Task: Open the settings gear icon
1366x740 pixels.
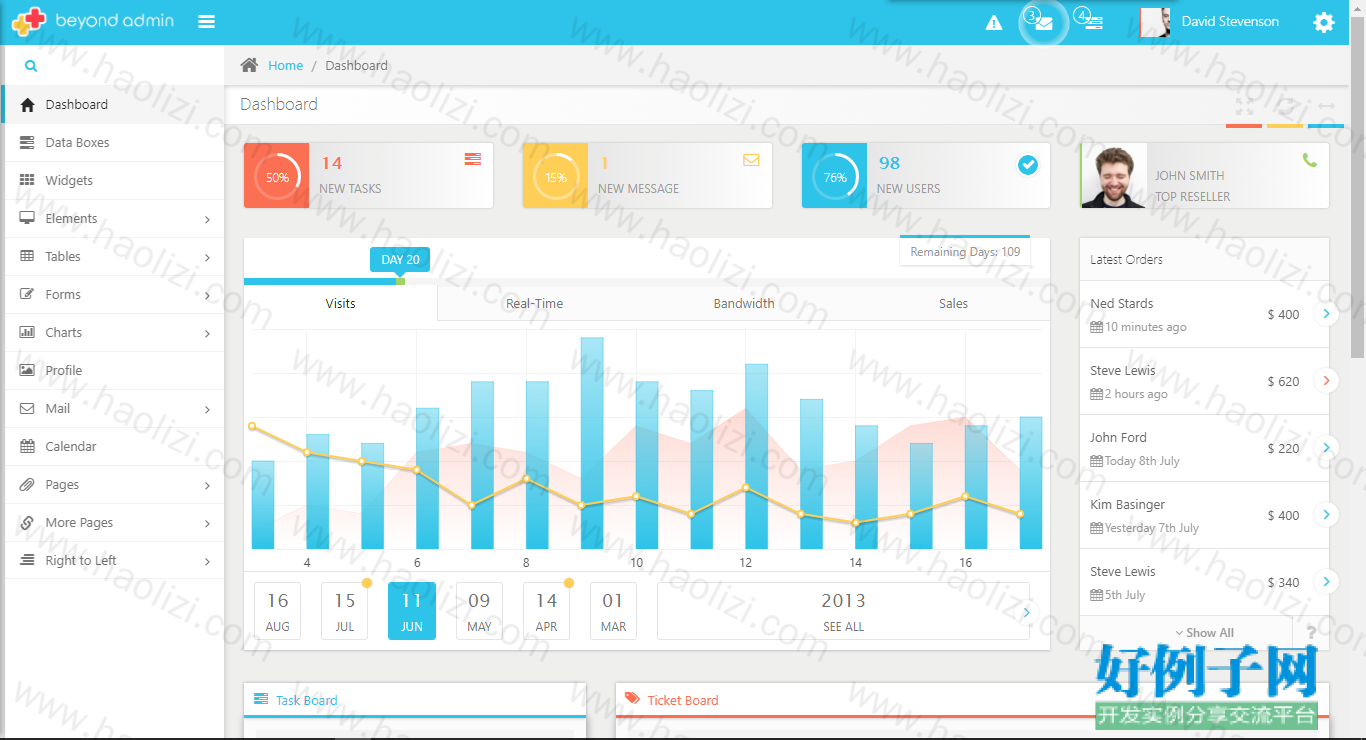Action: coord(1324,22)
